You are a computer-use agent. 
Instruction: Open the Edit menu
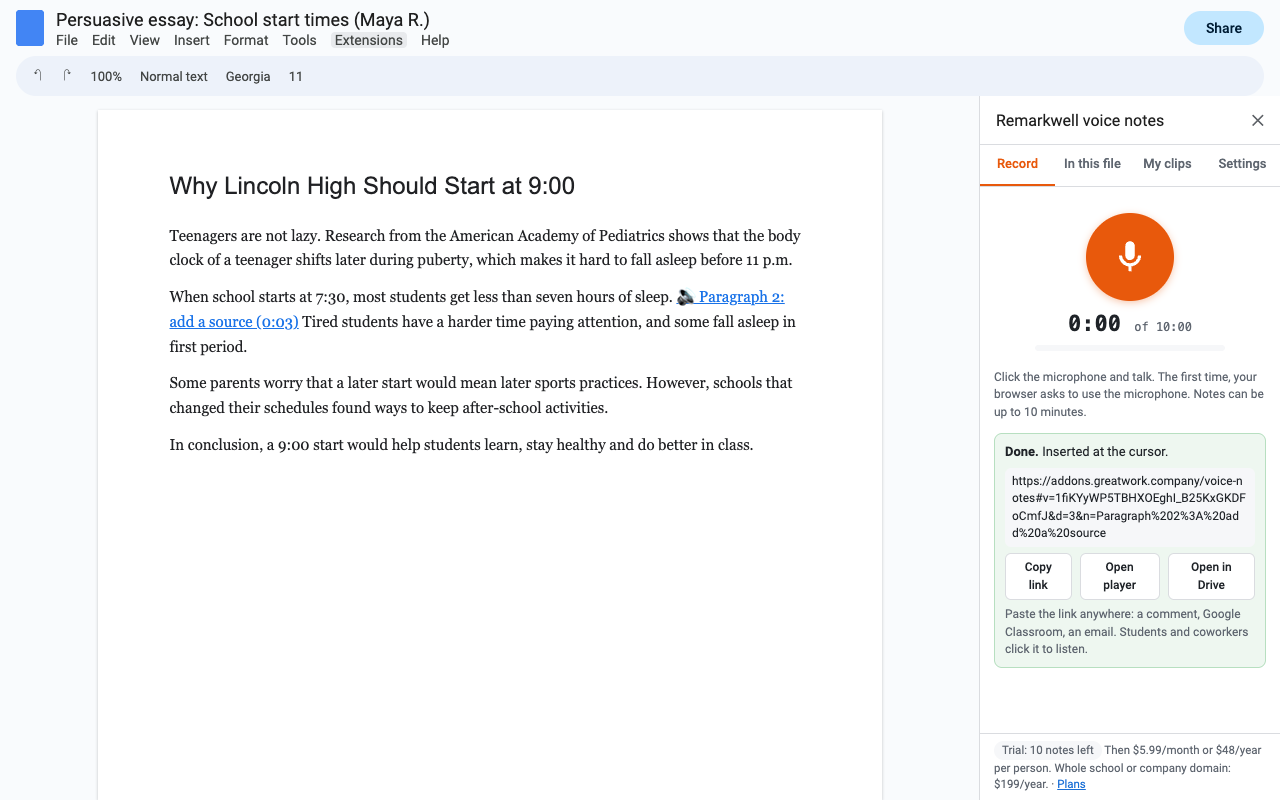(104, 40)
